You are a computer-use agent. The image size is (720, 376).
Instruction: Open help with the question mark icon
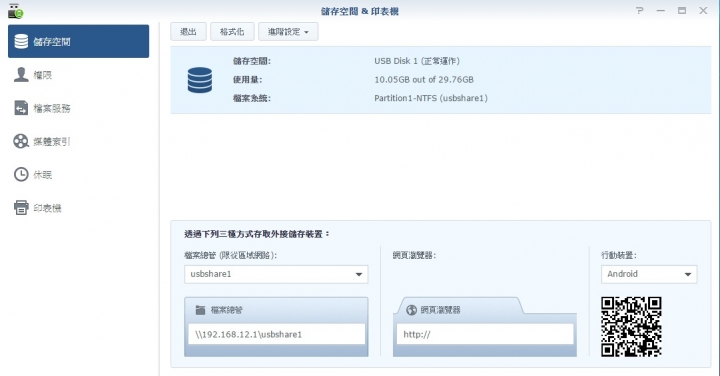[x=640, y=10]
